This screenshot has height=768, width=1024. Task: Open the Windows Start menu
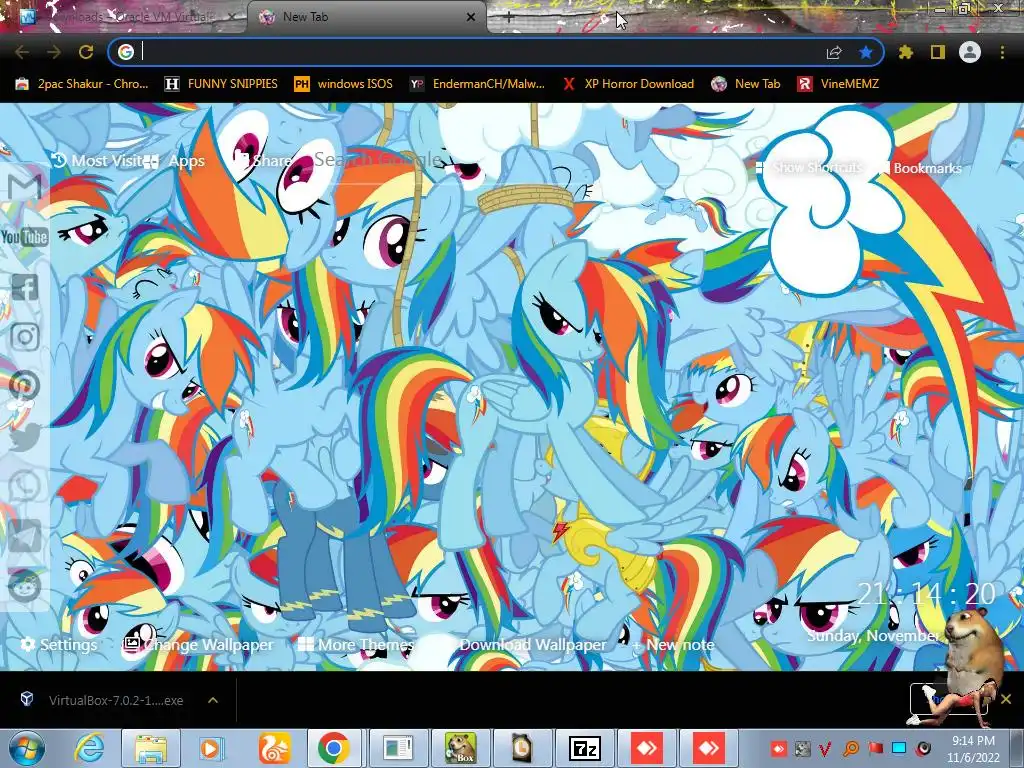26,748
